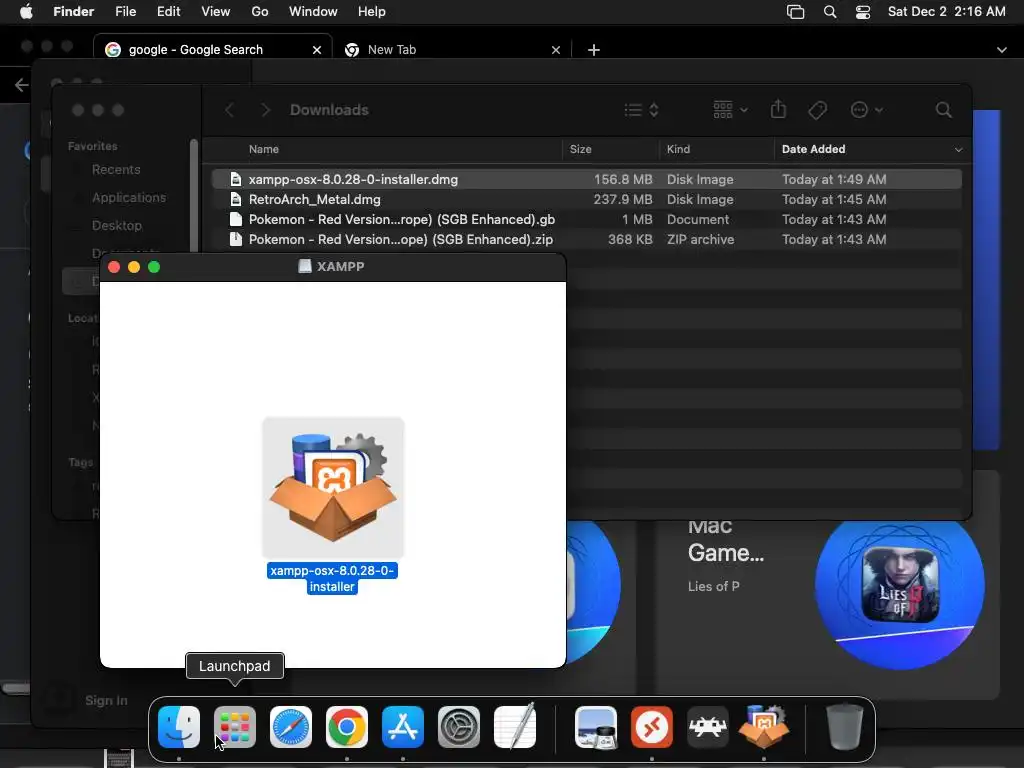Click the Tags icon in Downloads toolbar

click(x=817, y=110)
